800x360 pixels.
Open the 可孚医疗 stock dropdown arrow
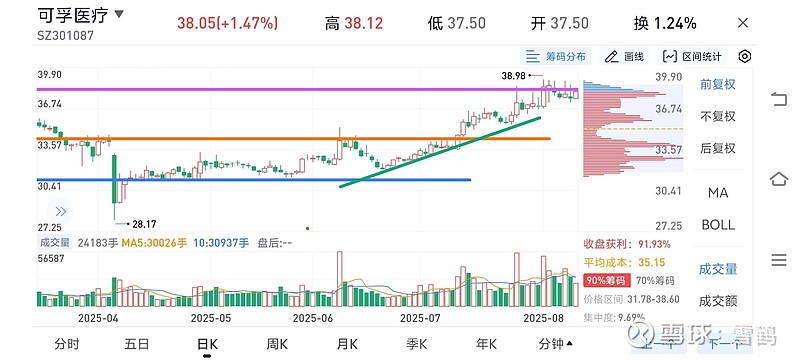click(x=118, y=14)
